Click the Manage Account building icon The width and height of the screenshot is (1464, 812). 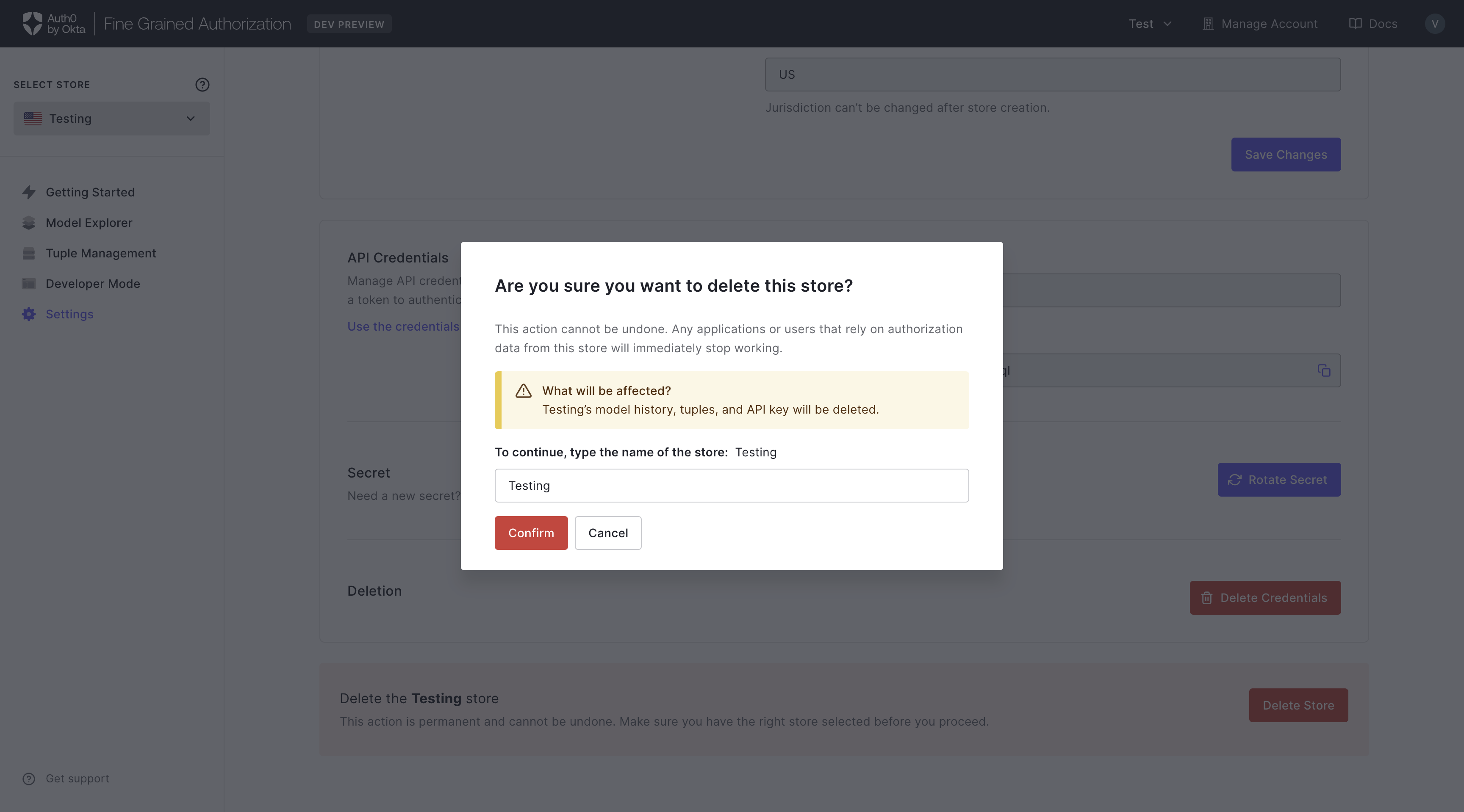coord(1208,24)
